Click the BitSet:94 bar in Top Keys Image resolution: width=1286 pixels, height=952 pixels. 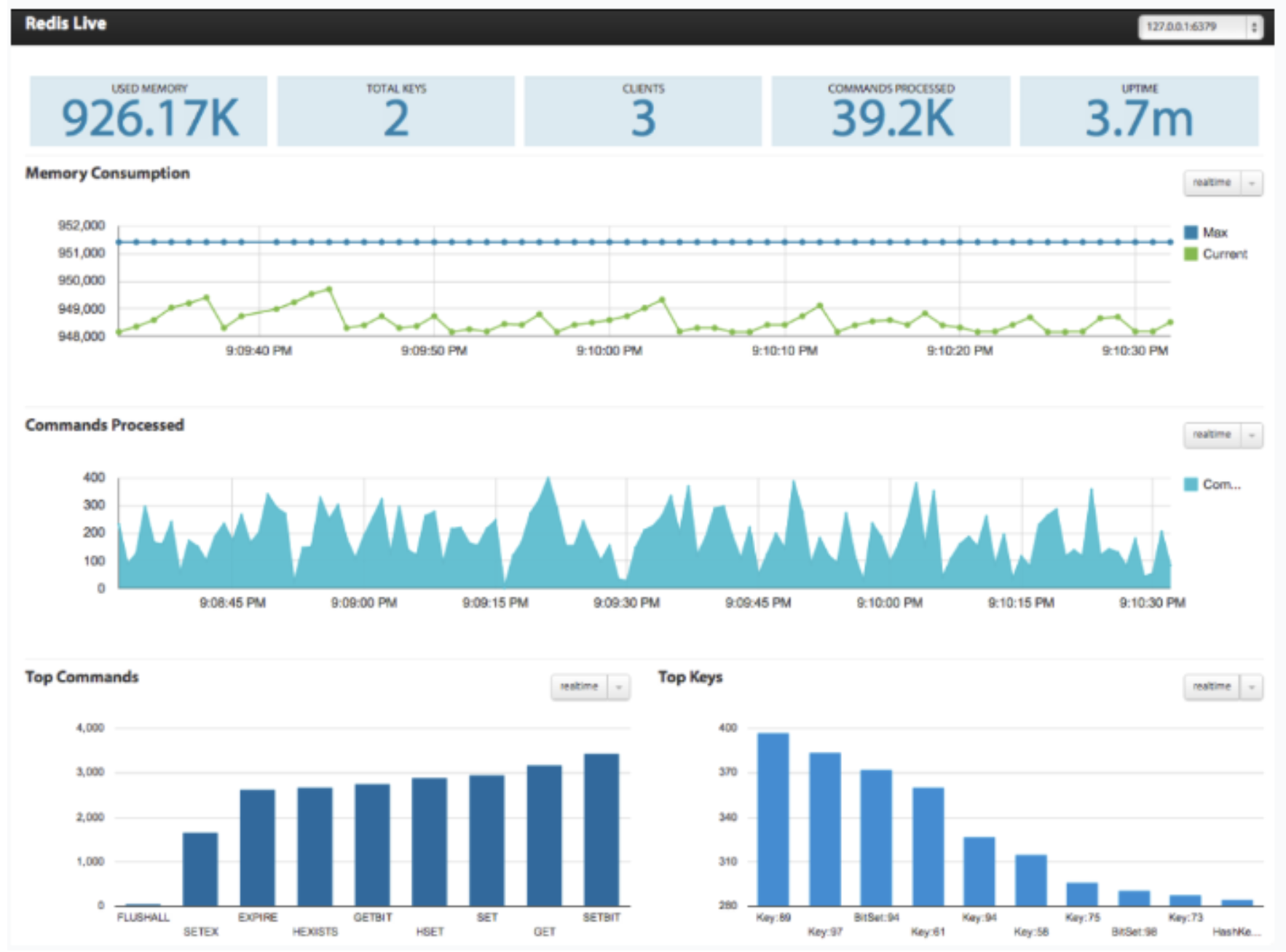[x=876, y=838]
